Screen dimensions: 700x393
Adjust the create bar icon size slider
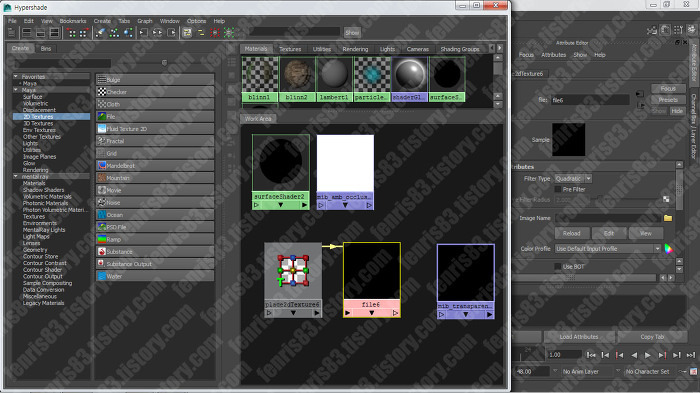point(164,63)
